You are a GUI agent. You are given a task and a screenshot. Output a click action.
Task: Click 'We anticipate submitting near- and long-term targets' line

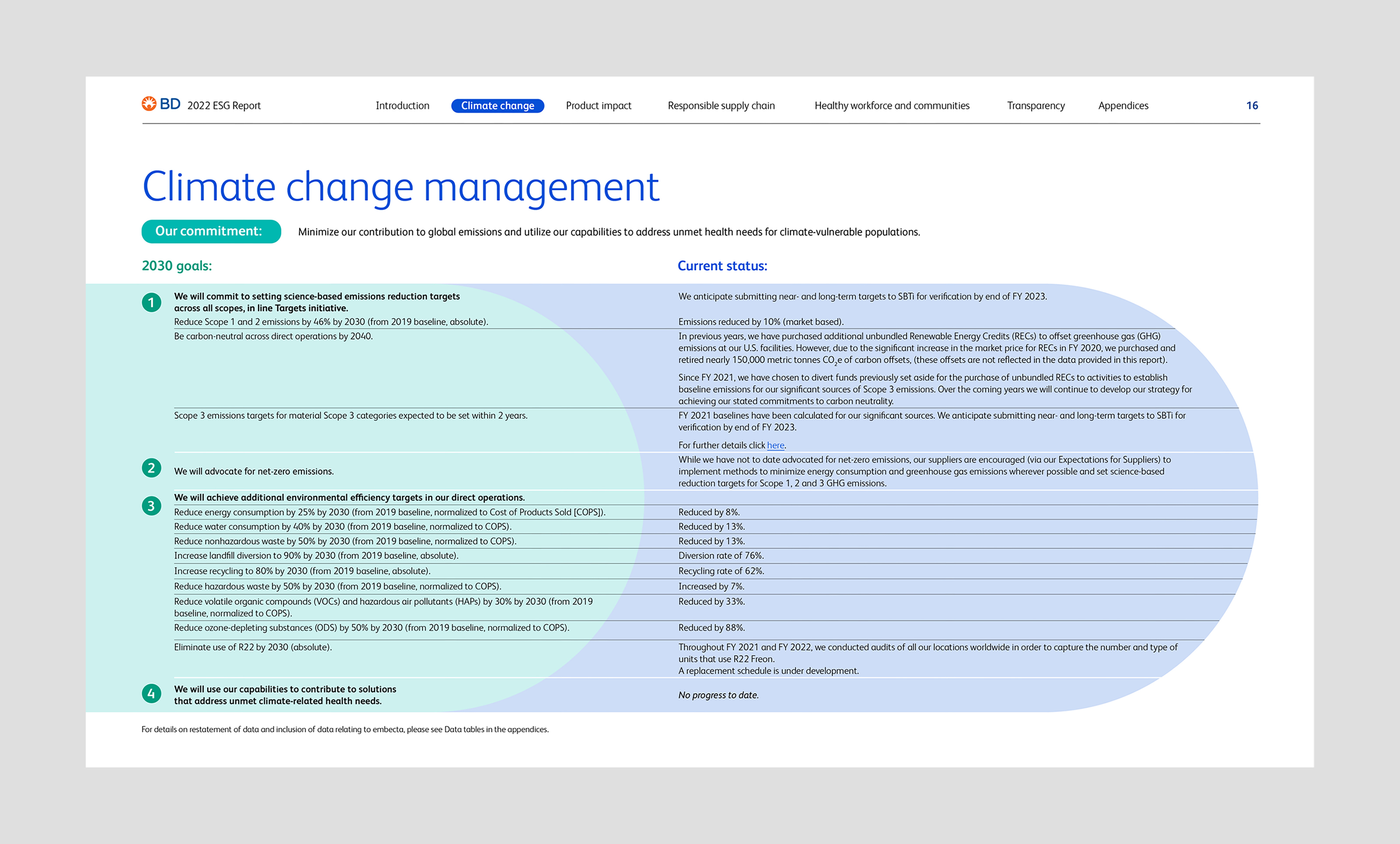pos(862,296)
